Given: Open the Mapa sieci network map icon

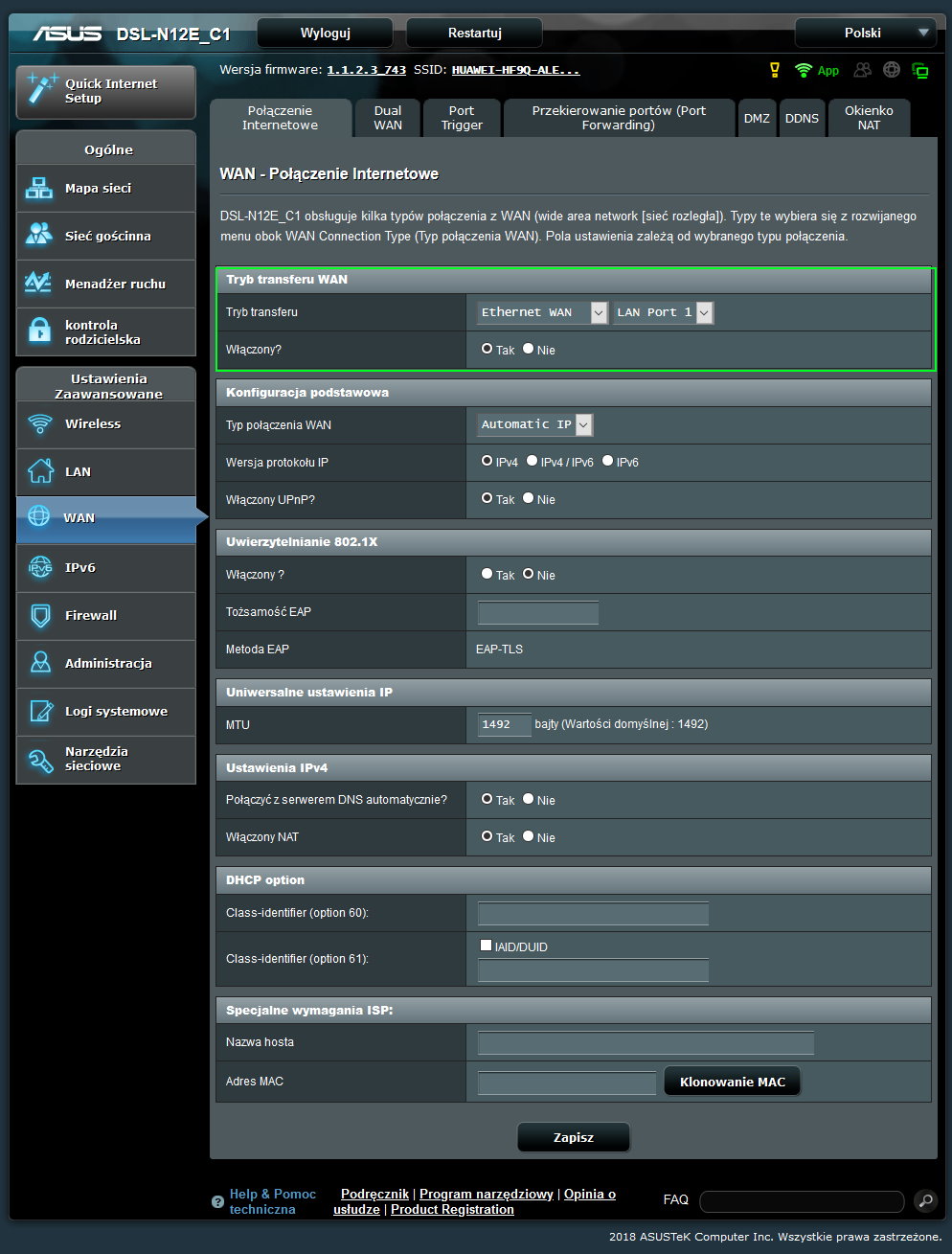Looking at the screenshot, I should tap(39, 188).
